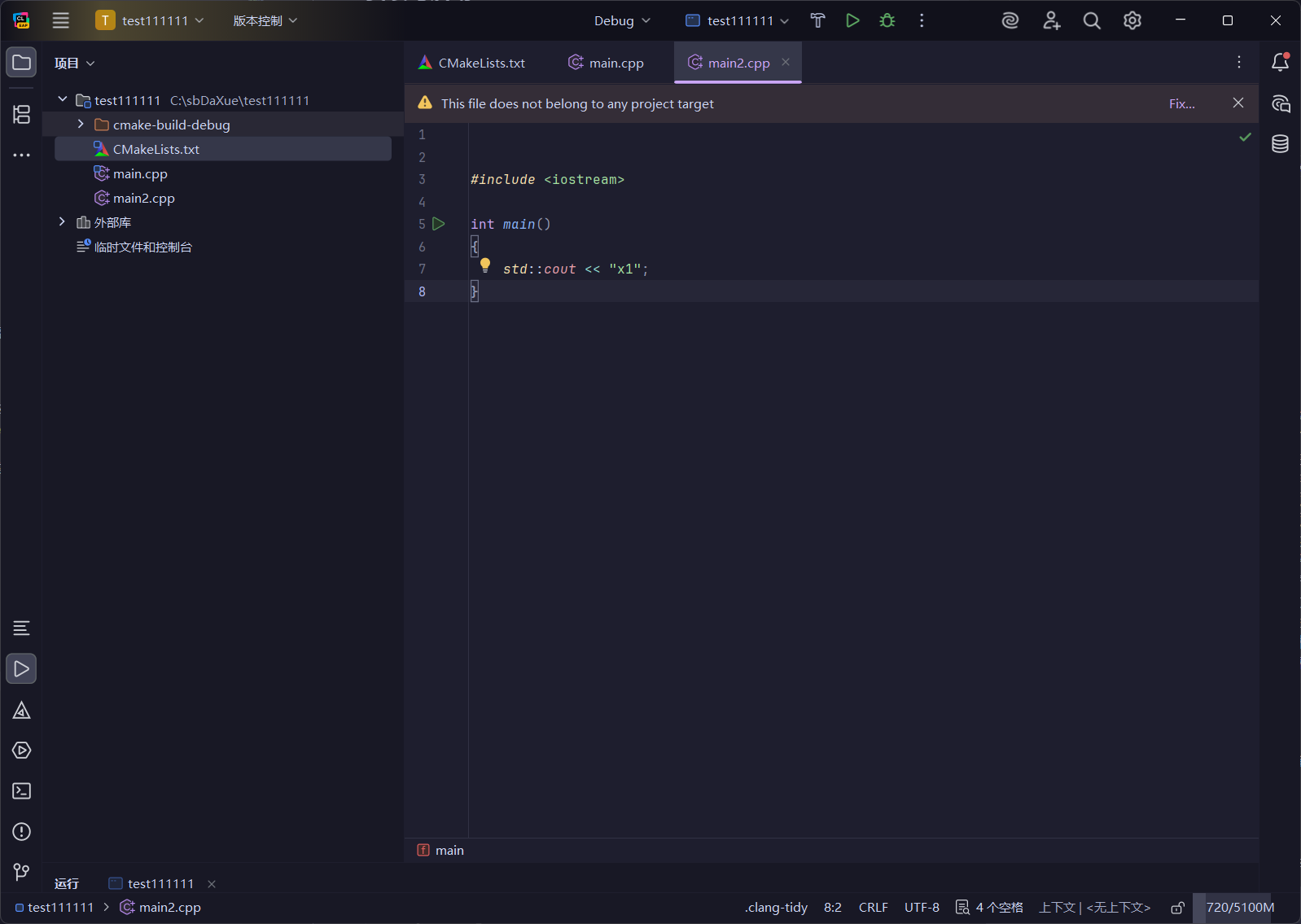Open the Debug build profile dropdown
Screen dimensions: 1301x924
click(x=622, y=20)
